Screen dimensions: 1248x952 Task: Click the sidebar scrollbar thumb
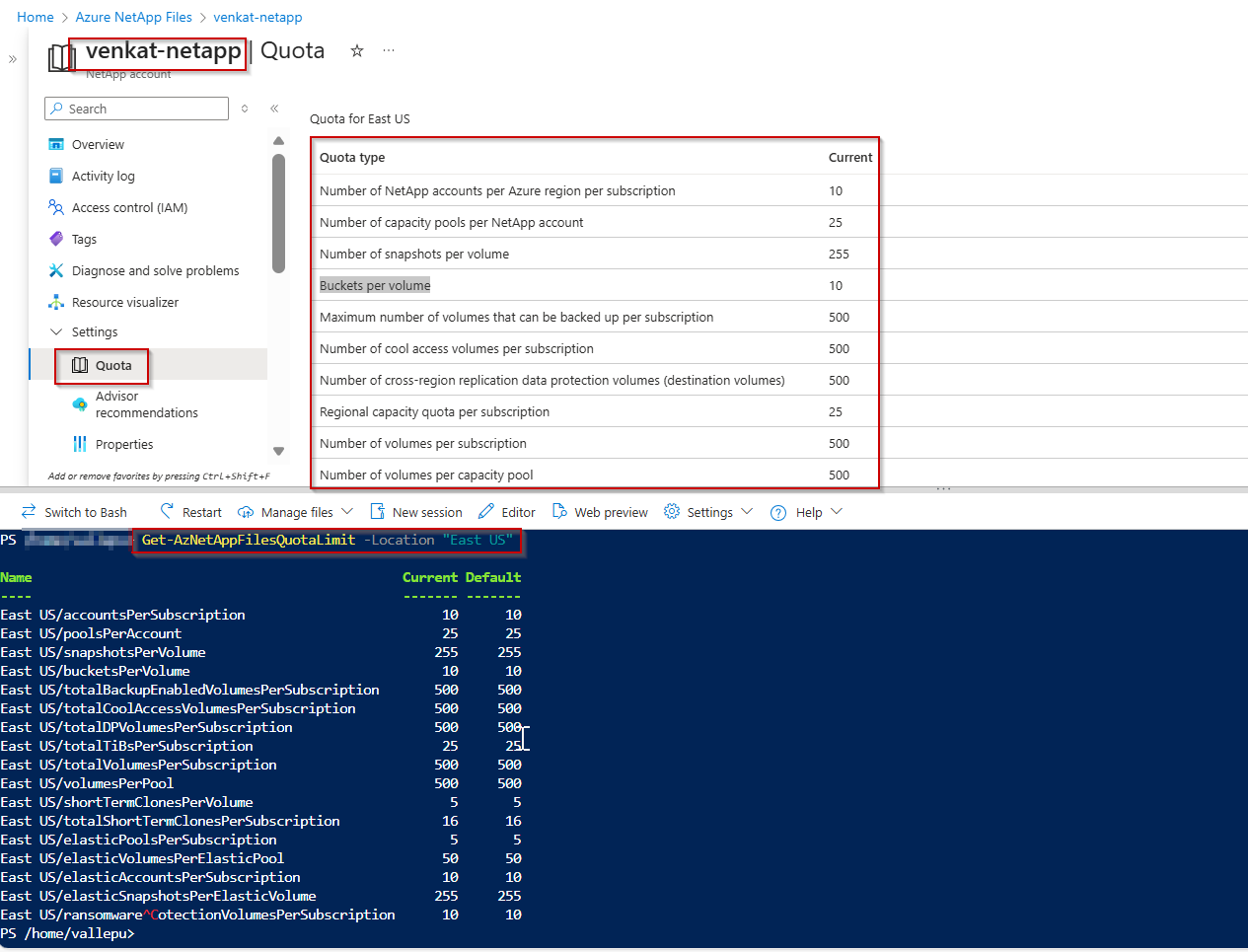[x=278, y=212]
